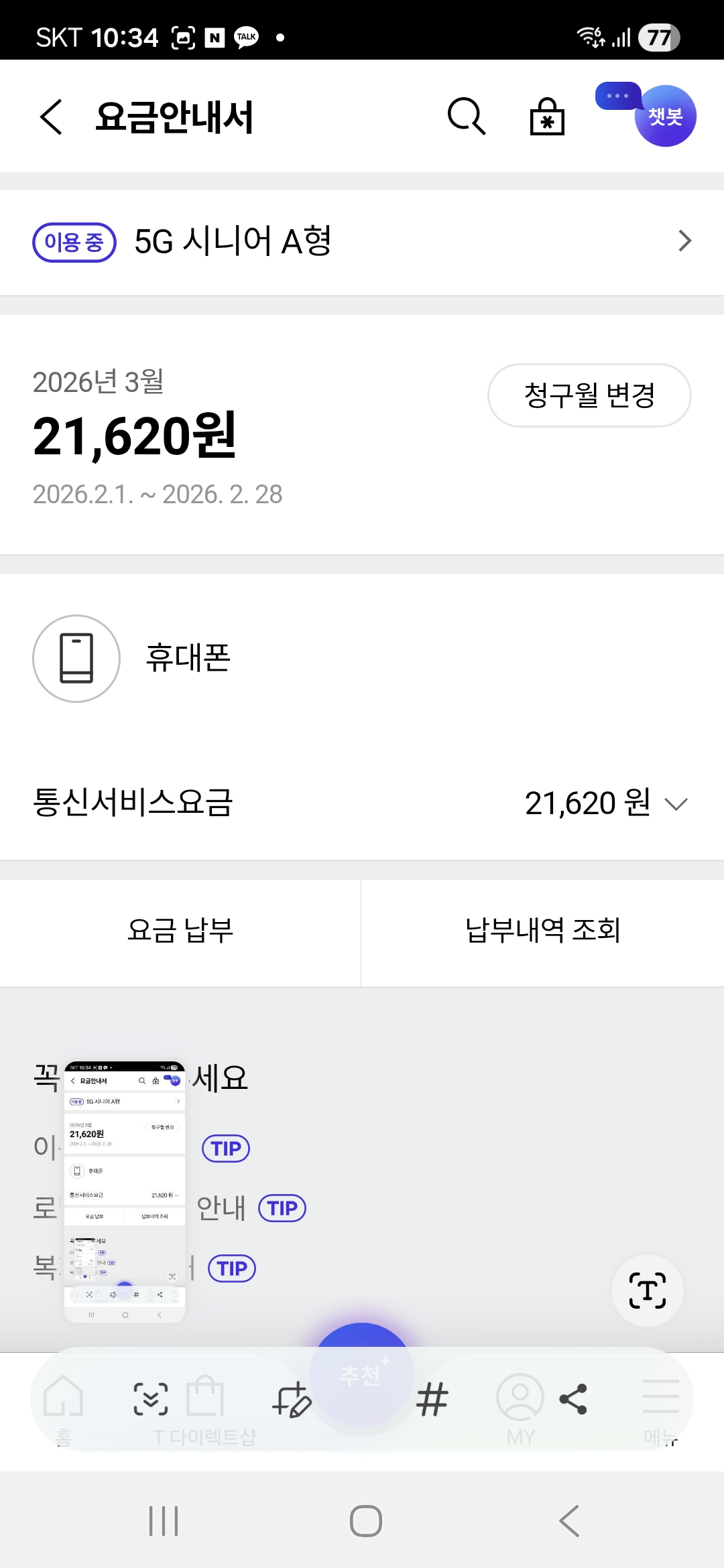Viewport: 724px width, 1568px height.
Task: Open the 5G 시니어 A형 plan details chevron
Action: [684, 241]
